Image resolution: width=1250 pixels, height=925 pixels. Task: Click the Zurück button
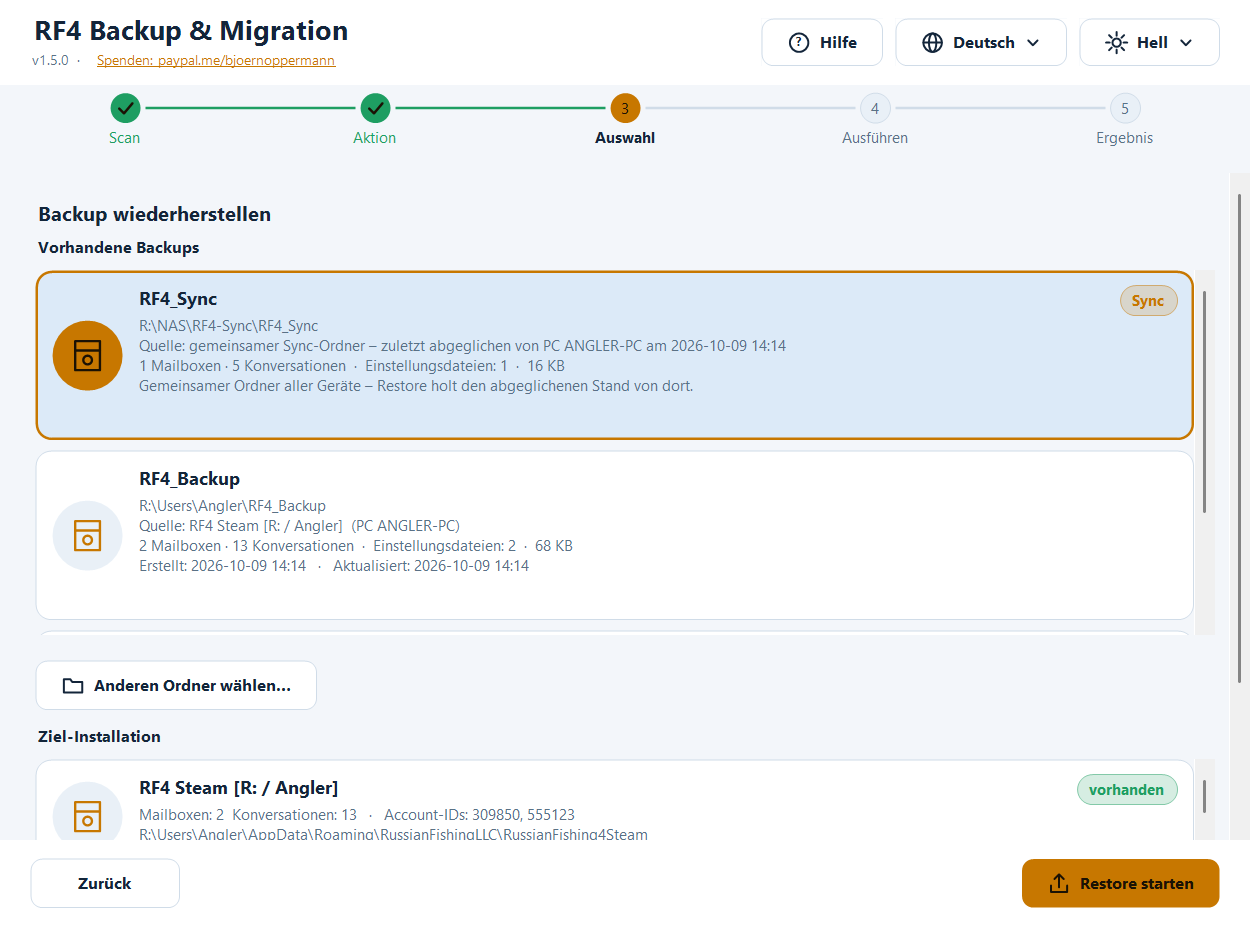click(105, 883)
